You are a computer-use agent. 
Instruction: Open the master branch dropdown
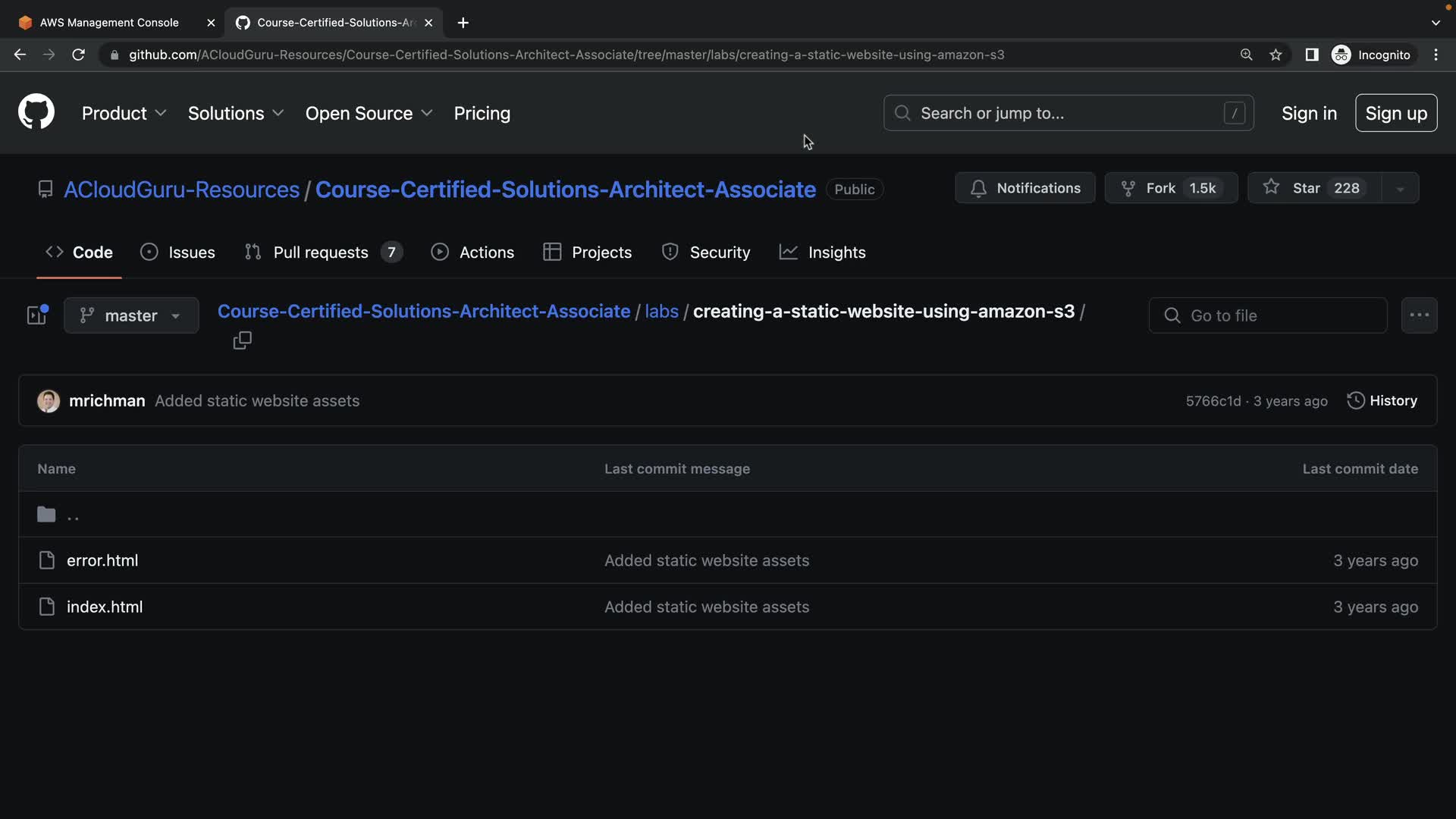click(x=131, y=315)
